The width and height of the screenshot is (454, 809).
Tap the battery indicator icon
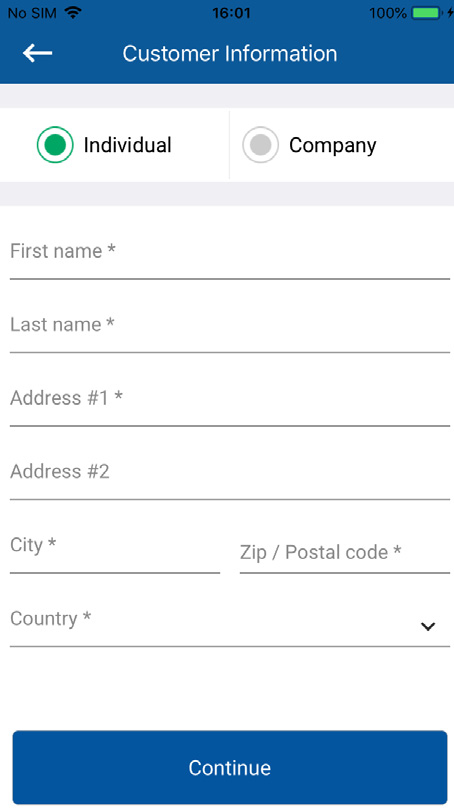click(x=426, y=13)
